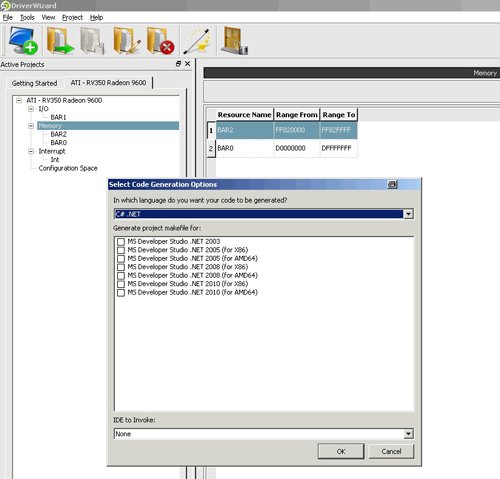
Task: Select BAR1 in the project tree
Action: pyautogui.click(x=58, y=117)
